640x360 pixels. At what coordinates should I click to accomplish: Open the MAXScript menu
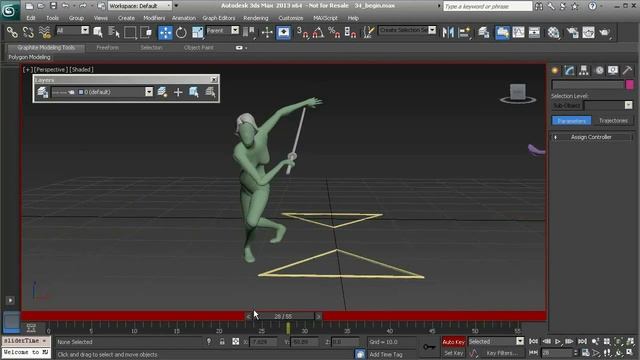point(325,18)
